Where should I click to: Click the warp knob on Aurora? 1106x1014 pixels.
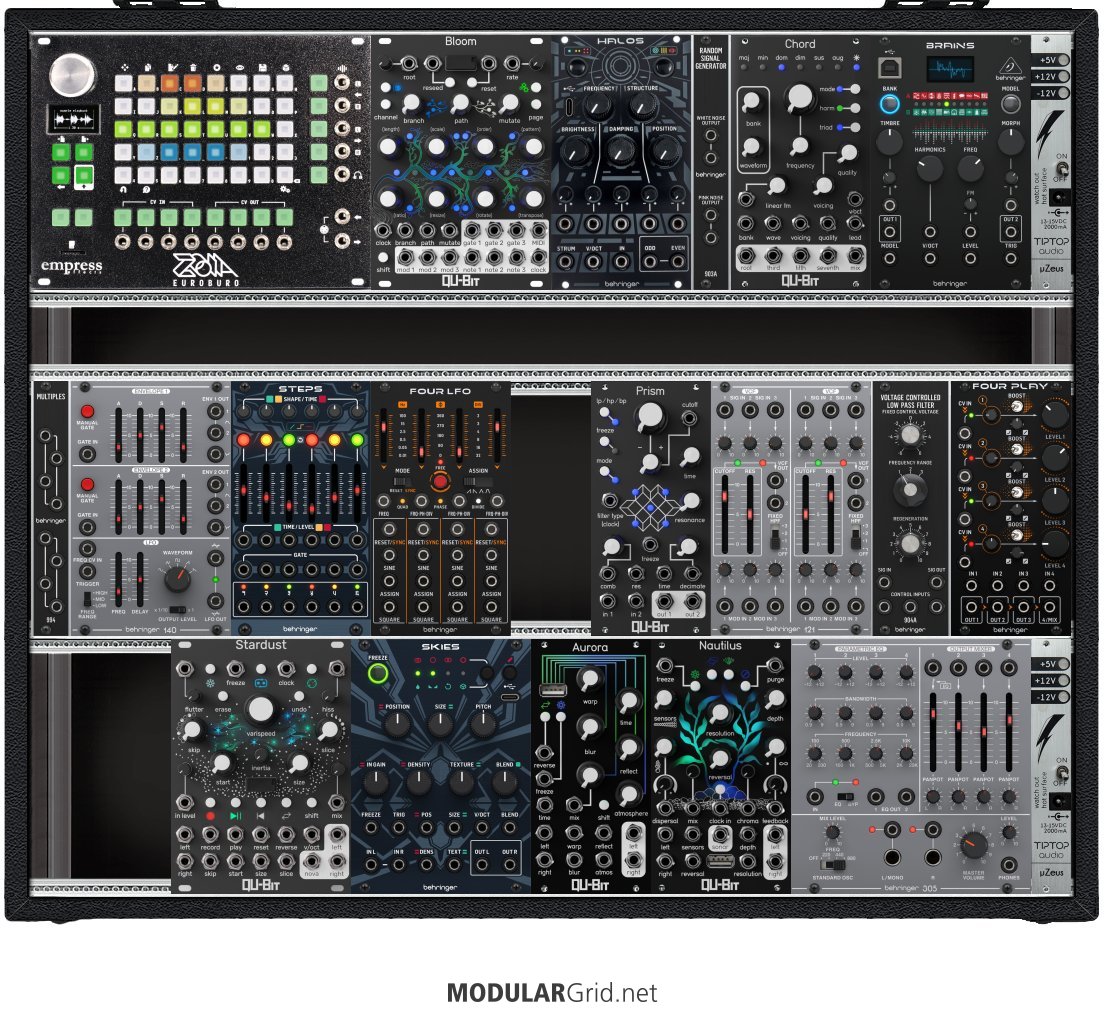coord(589,680)
